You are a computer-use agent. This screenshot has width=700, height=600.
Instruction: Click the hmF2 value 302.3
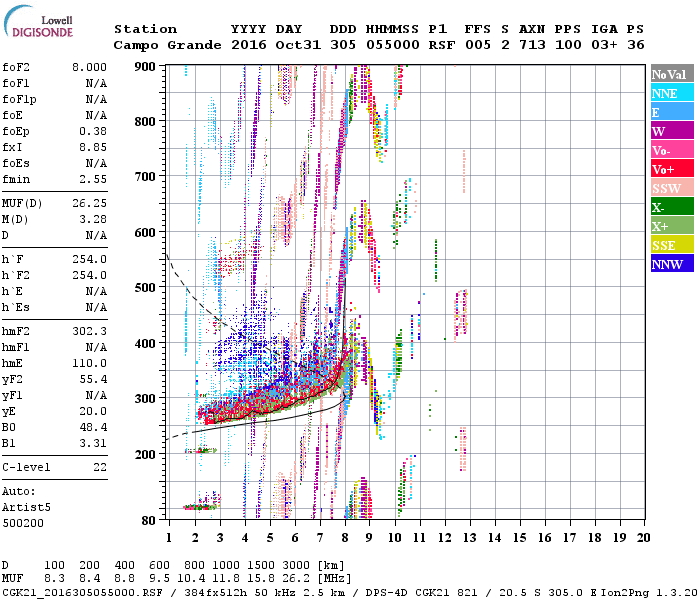tap(89, 331)
